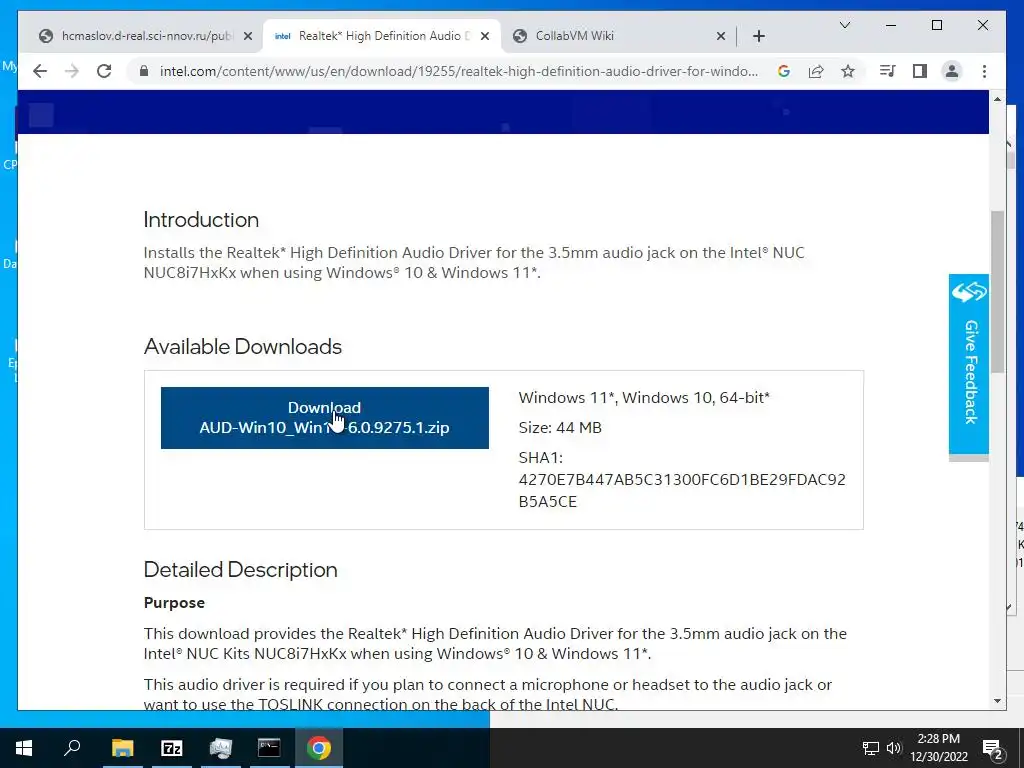Click the Available Downloads heading
The image size is (1024, 768).
[242, 346]
